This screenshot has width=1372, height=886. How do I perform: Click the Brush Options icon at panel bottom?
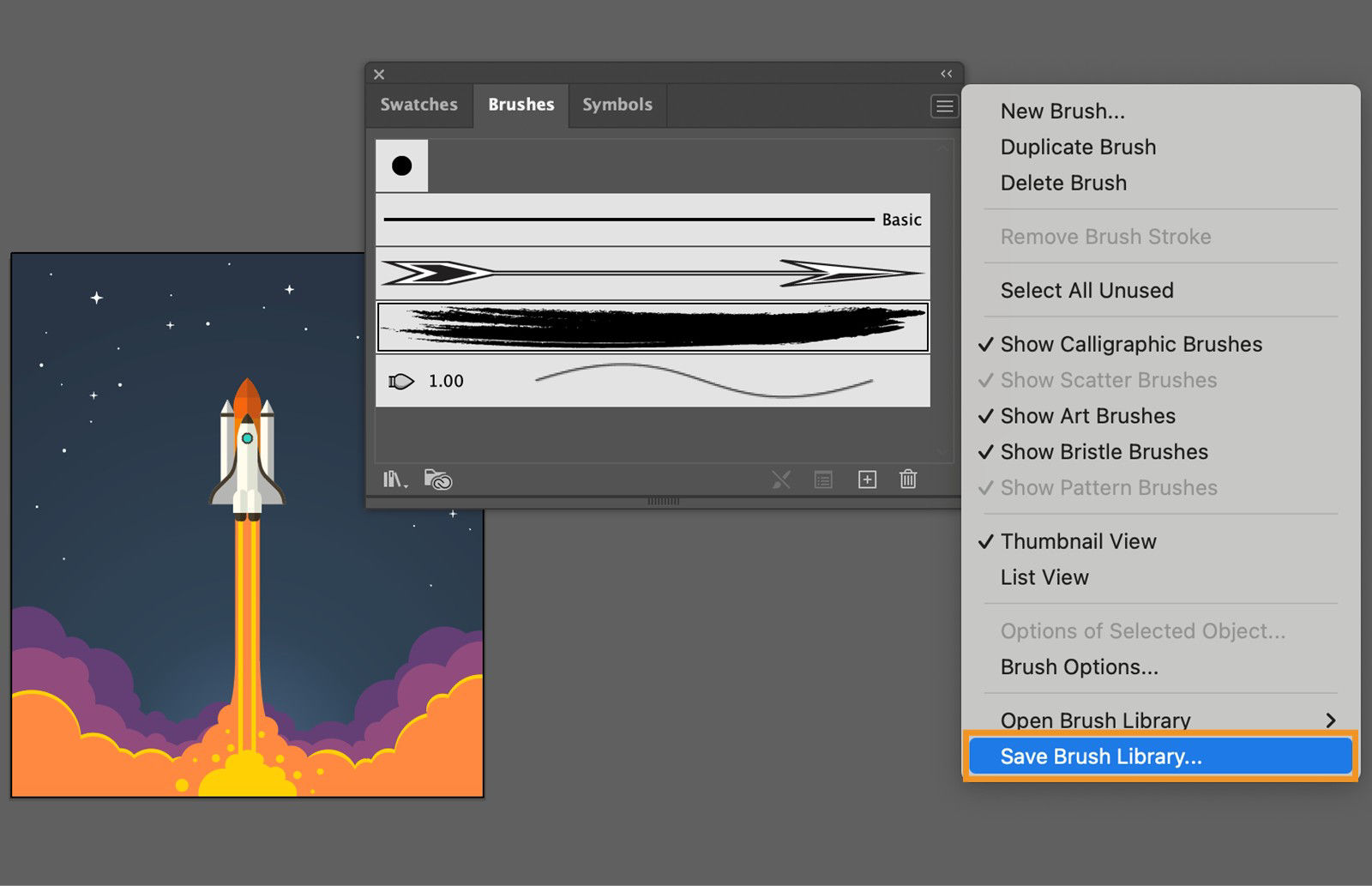823,479
